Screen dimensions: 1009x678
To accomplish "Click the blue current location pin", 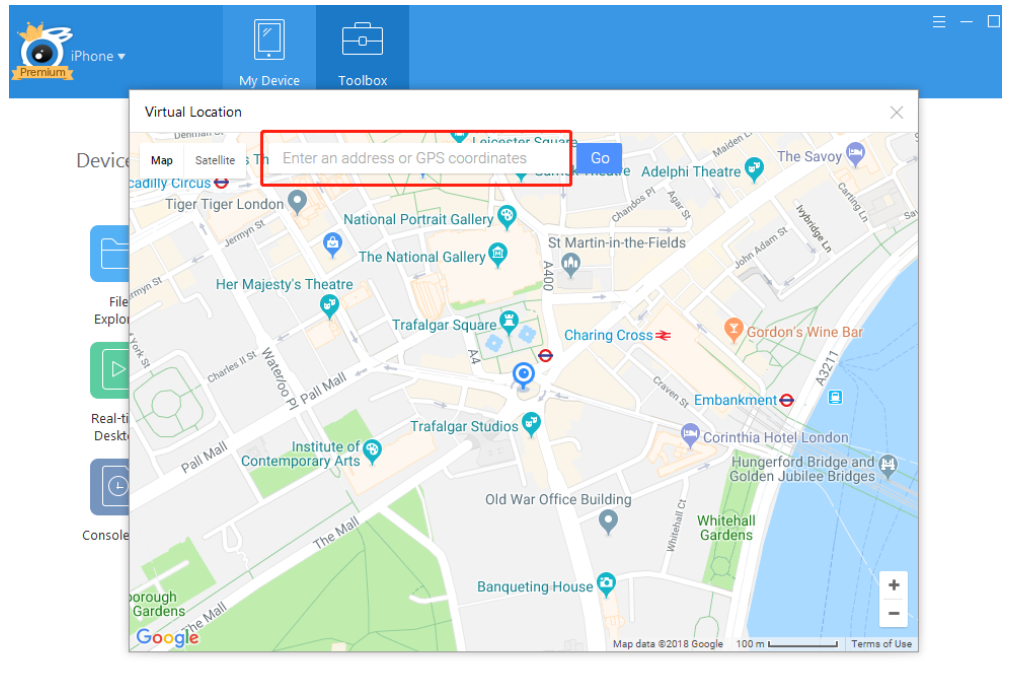I will tap(523, 376).
